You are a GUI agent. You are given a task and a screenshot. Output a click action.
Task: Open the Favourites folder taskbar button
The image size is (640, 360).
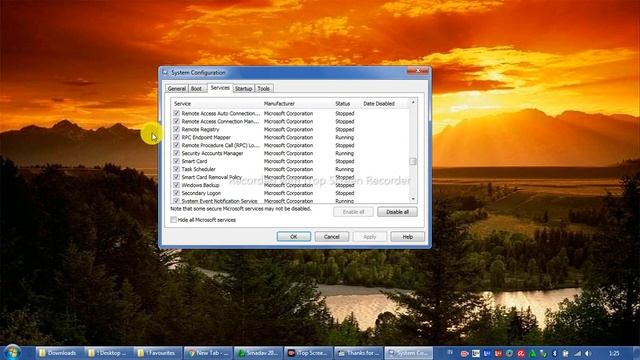157,353
